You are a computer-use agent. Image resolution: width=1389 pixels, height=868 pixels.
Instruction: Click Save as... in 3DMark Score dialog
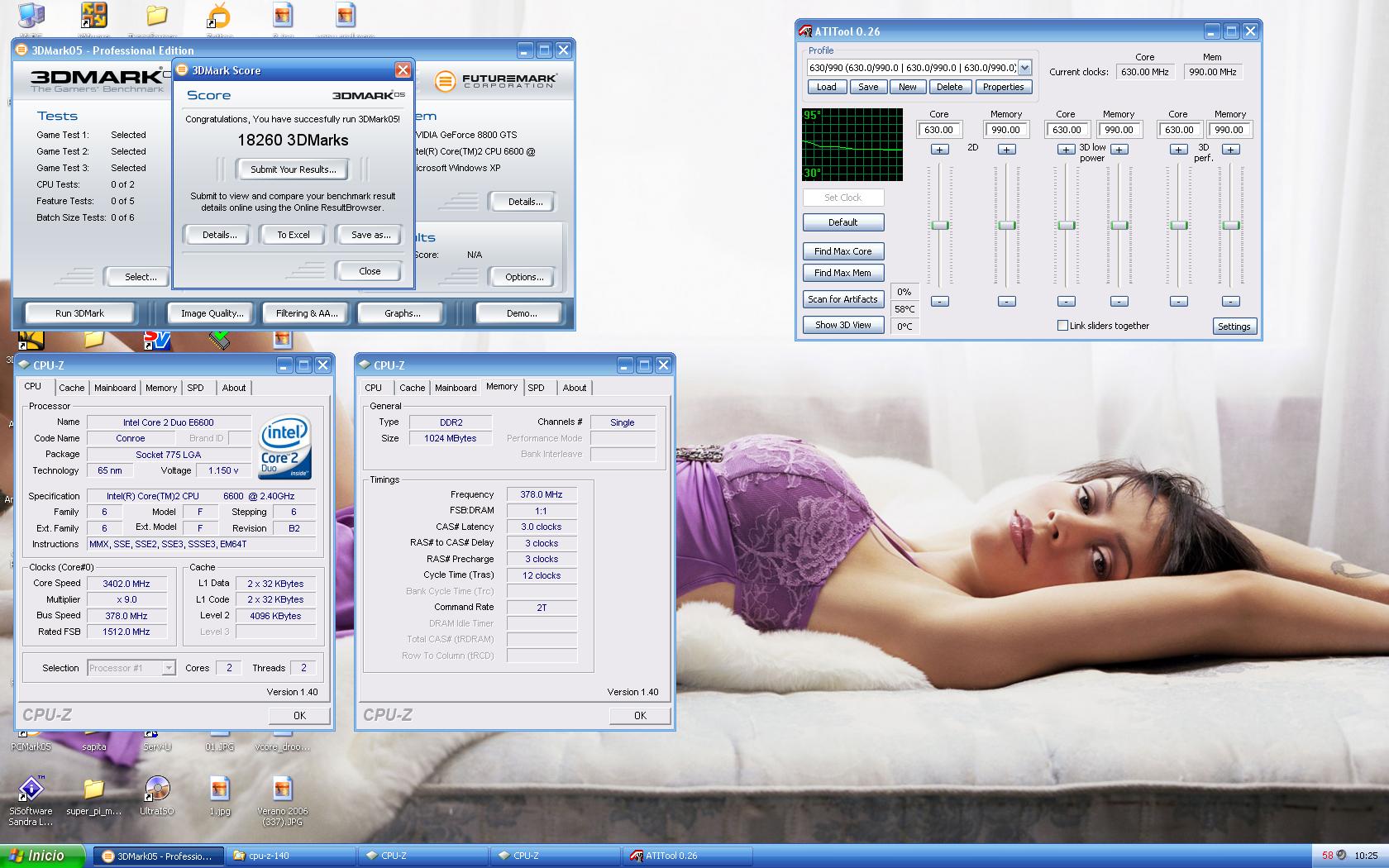[x=370, y=235]
